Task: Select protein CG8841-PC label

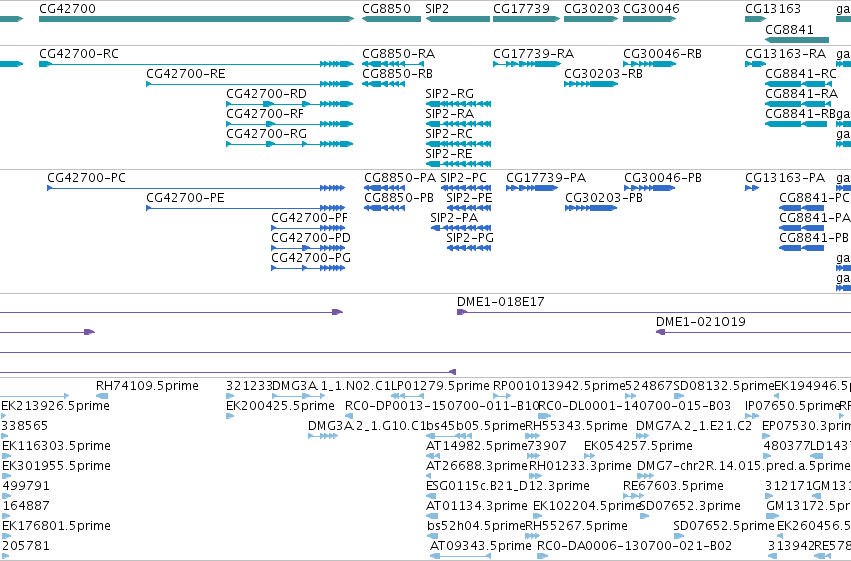Action: click(814, 198)
